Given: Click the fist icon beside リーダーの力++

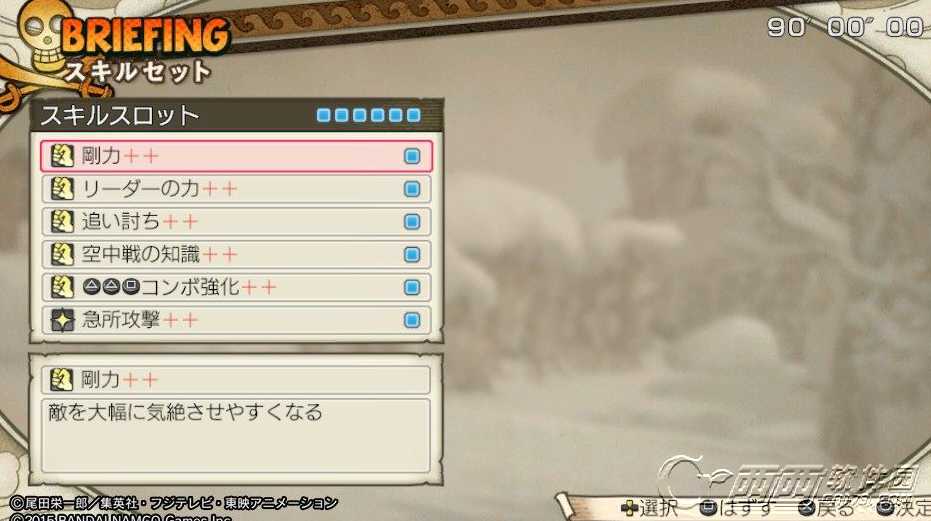Looking at the screenshot, I should (62, 189).
